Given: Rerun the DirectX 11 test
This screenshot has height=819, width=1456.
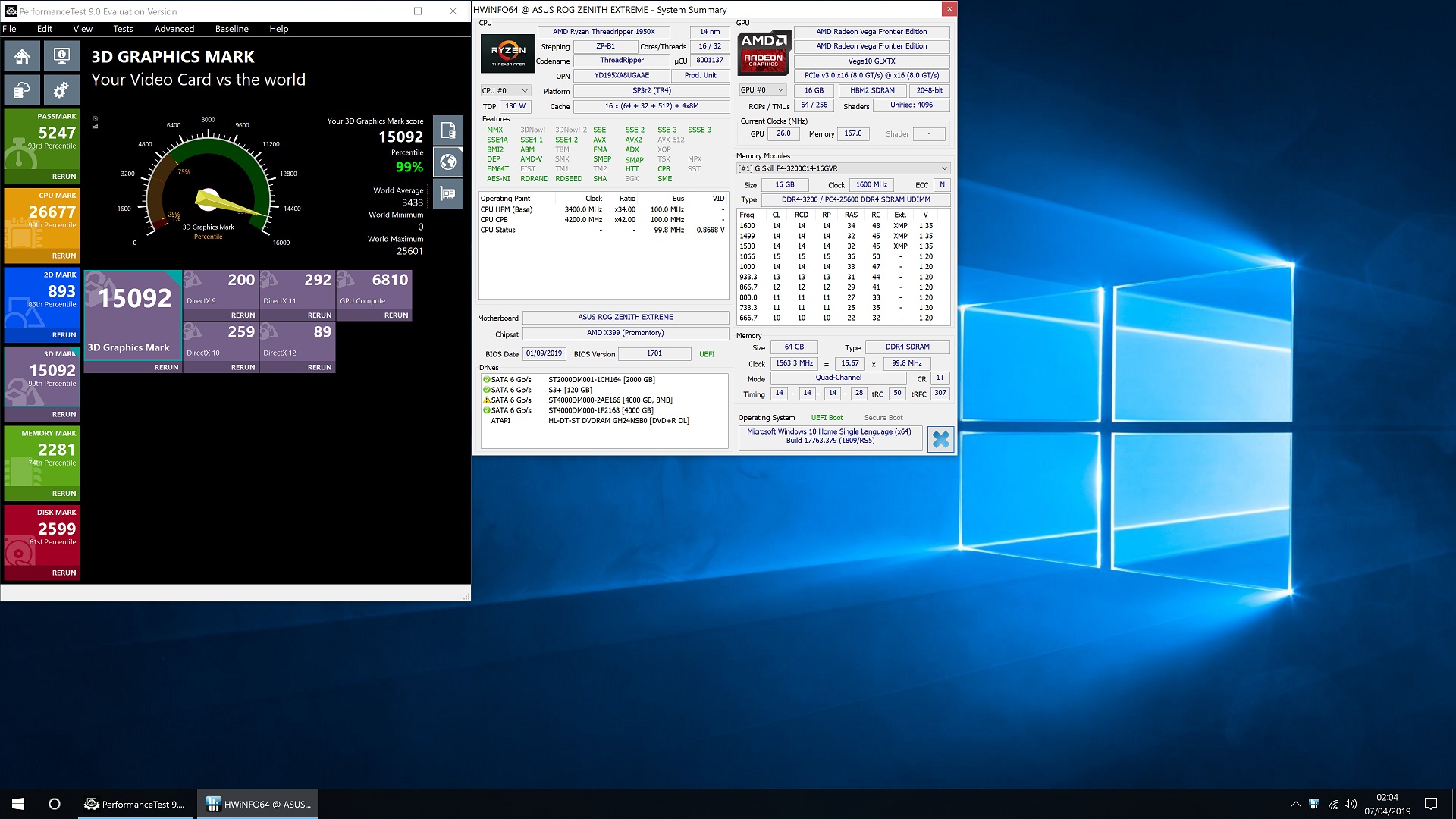Looking at the screenshot, I should (x=319, y=315).
